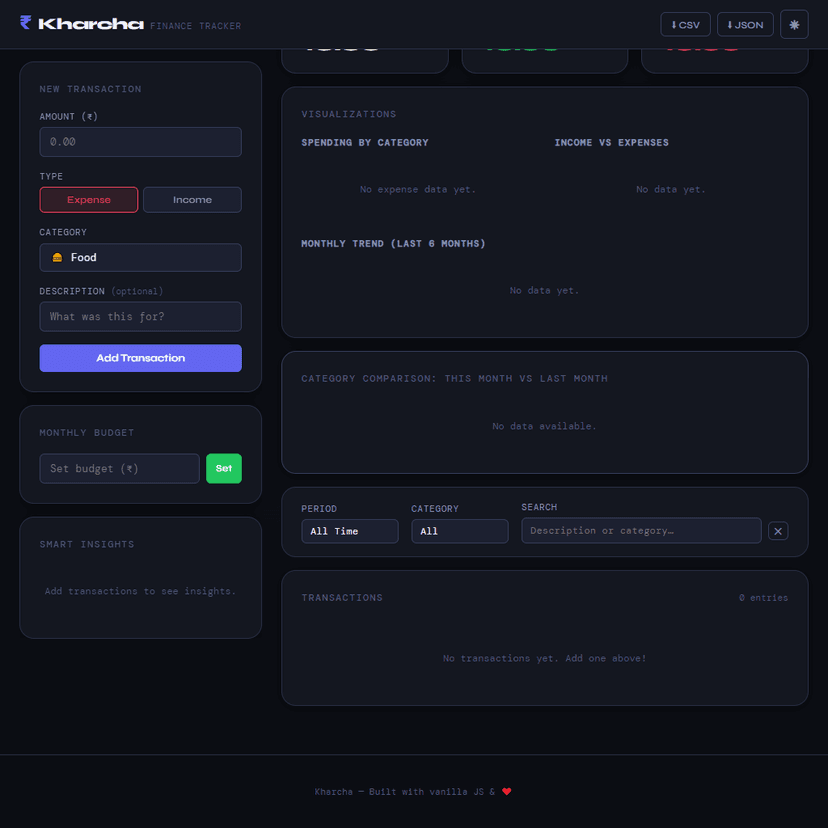Screen dimensions: 828x828
Task: Export data with the CSV download button
Action: pyautogui.click(x=685, y=25)
